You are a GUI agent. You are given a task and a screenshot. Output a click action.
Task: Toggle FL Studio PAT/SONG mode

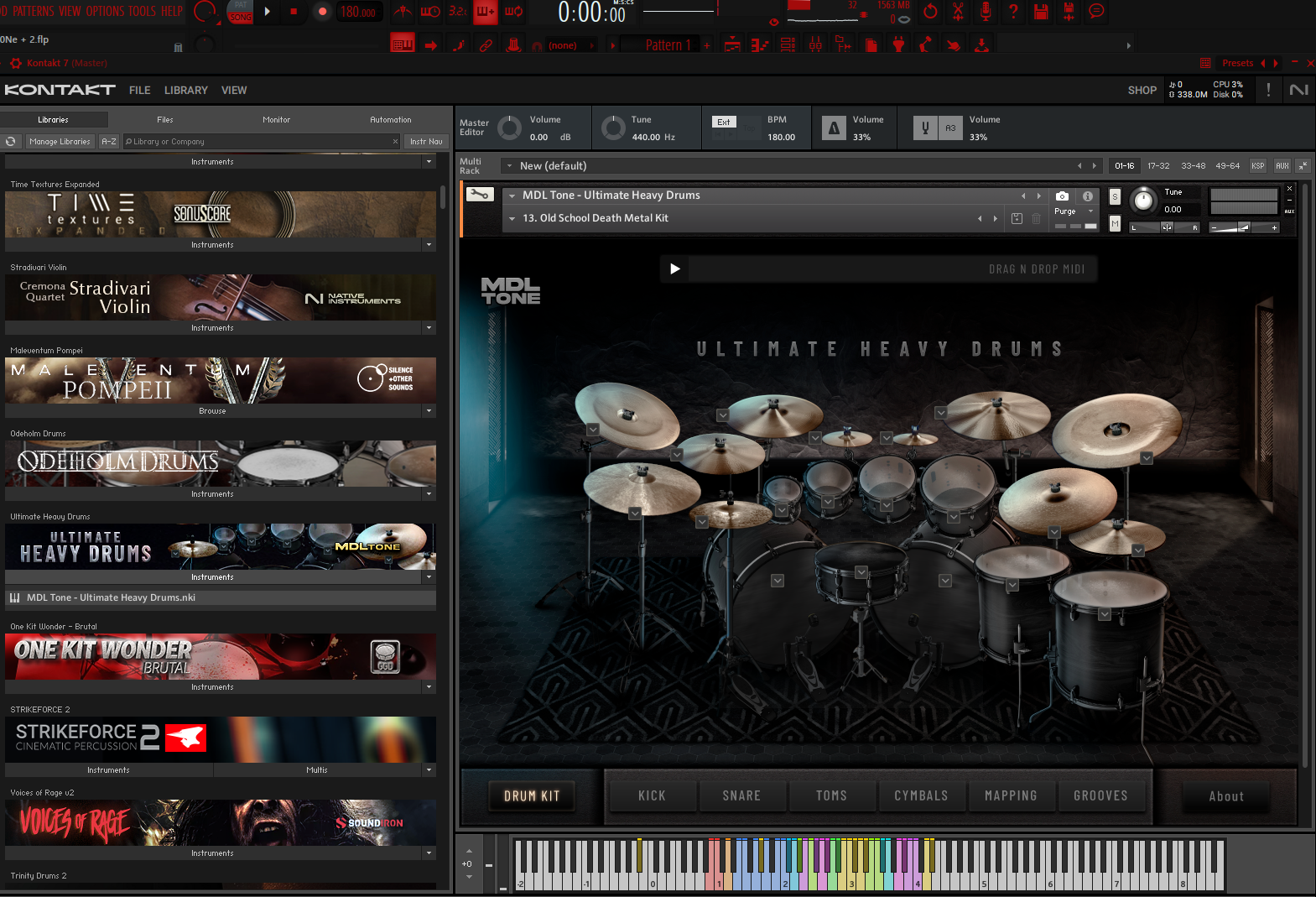241,12
